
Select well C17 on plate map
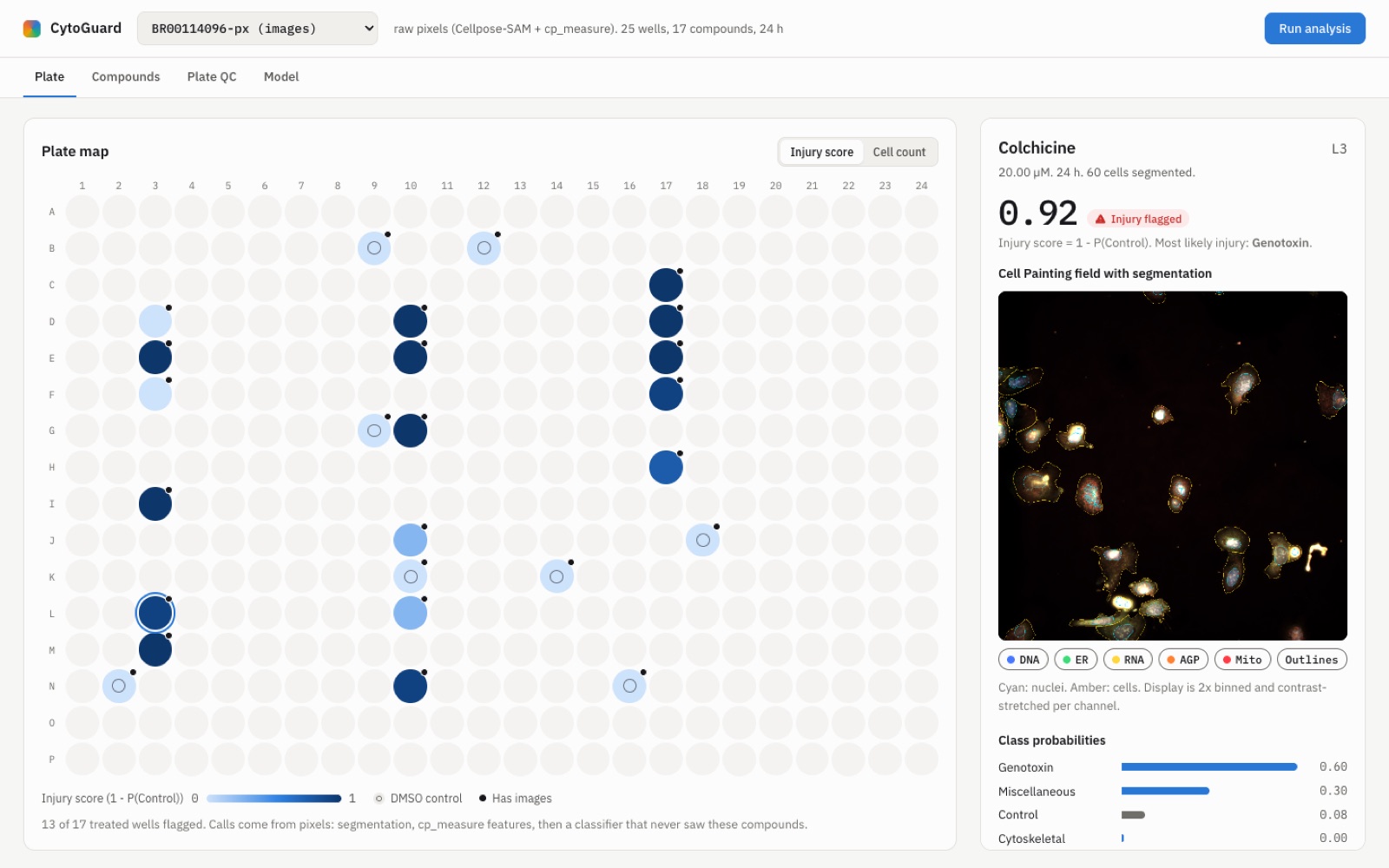pos(666,285)
